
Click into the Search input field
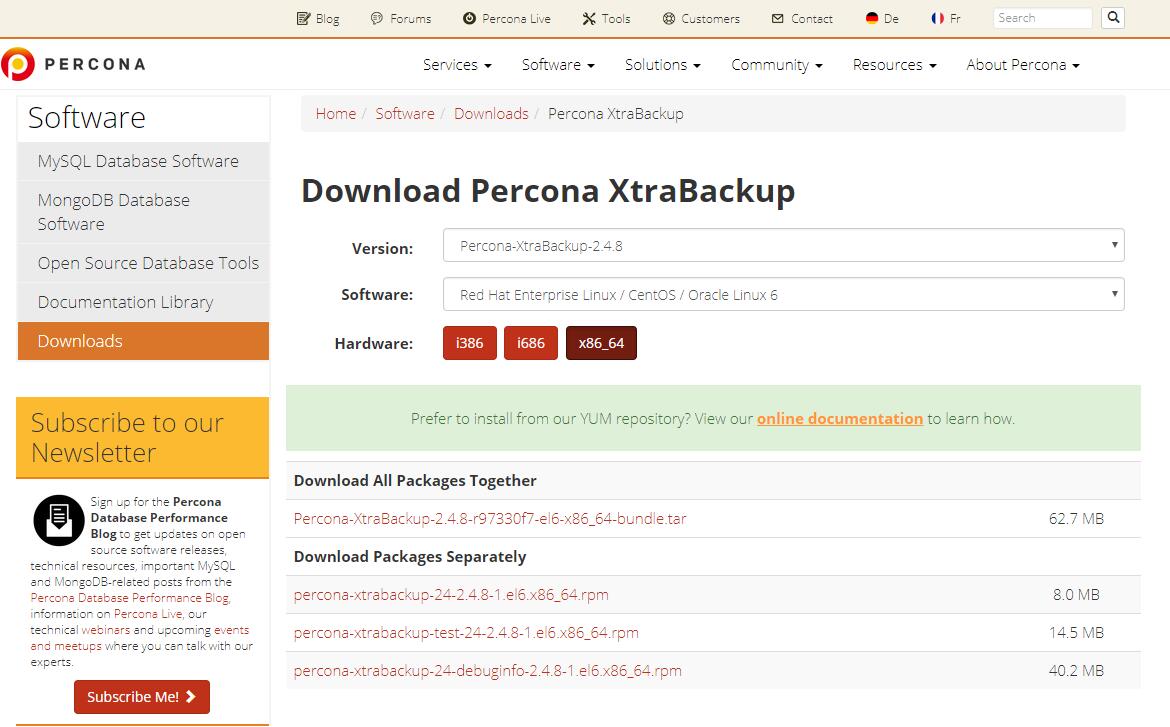point(1042,18)
